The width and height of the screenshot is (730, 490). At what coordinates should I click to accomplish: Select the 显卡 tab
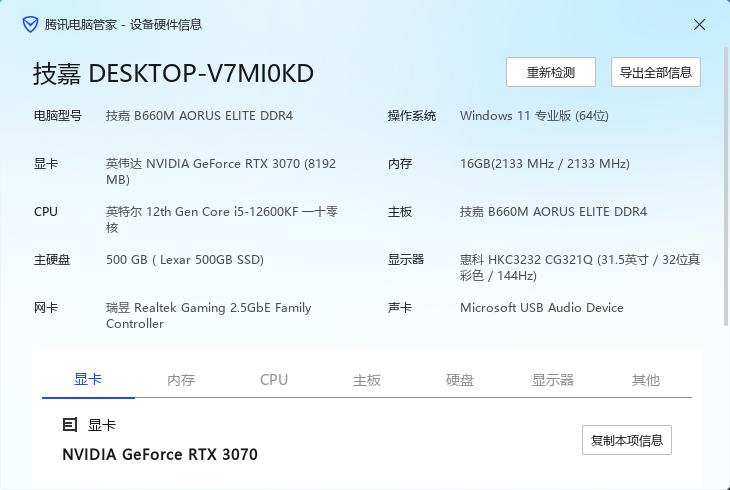pyautogui.click(x=88, y=380)
